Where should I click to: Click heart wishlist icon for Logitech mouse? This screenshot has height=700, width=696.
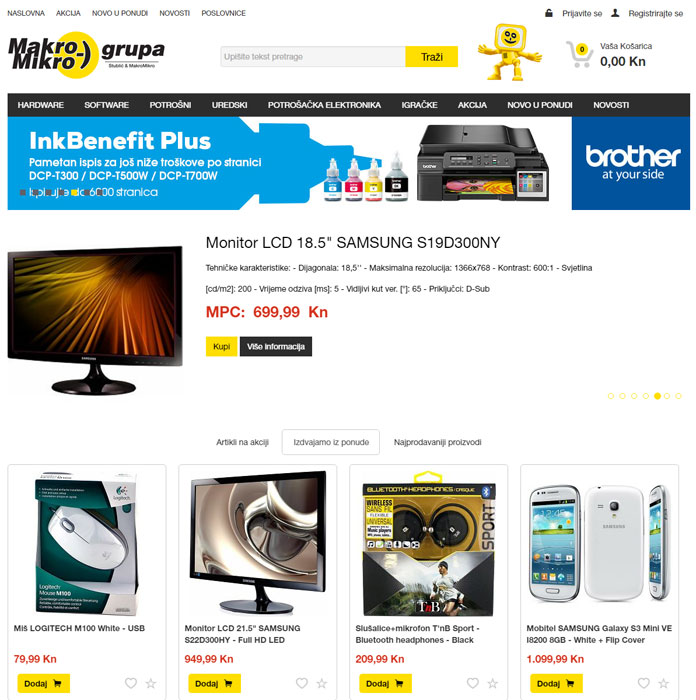coord(131,683)
